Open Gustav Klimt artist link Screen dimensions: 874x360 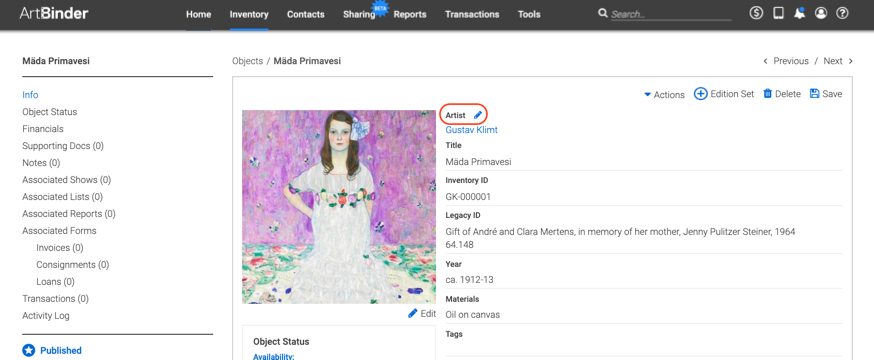click(x=472, y=130)
